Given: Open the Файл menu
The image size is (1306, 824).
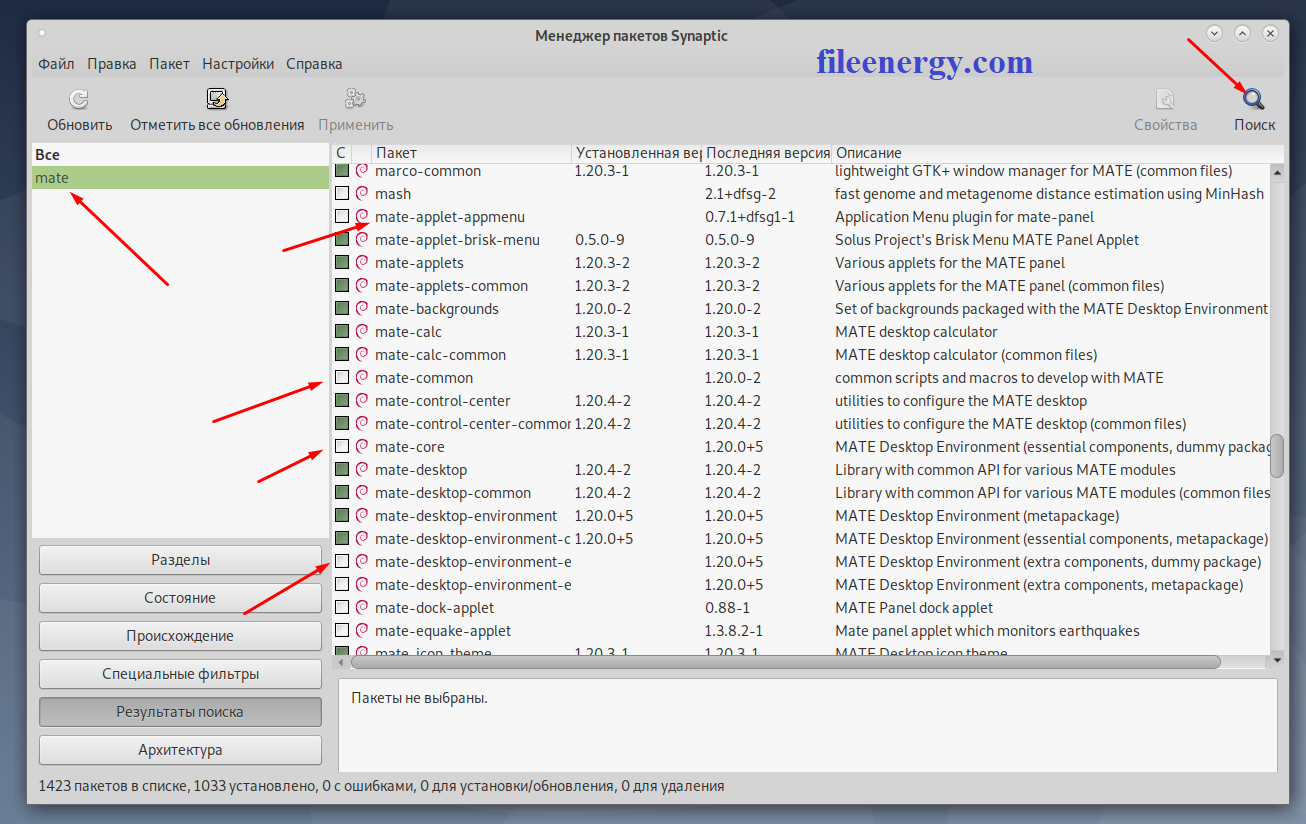Looking at the screenshot, I should 56,63.
